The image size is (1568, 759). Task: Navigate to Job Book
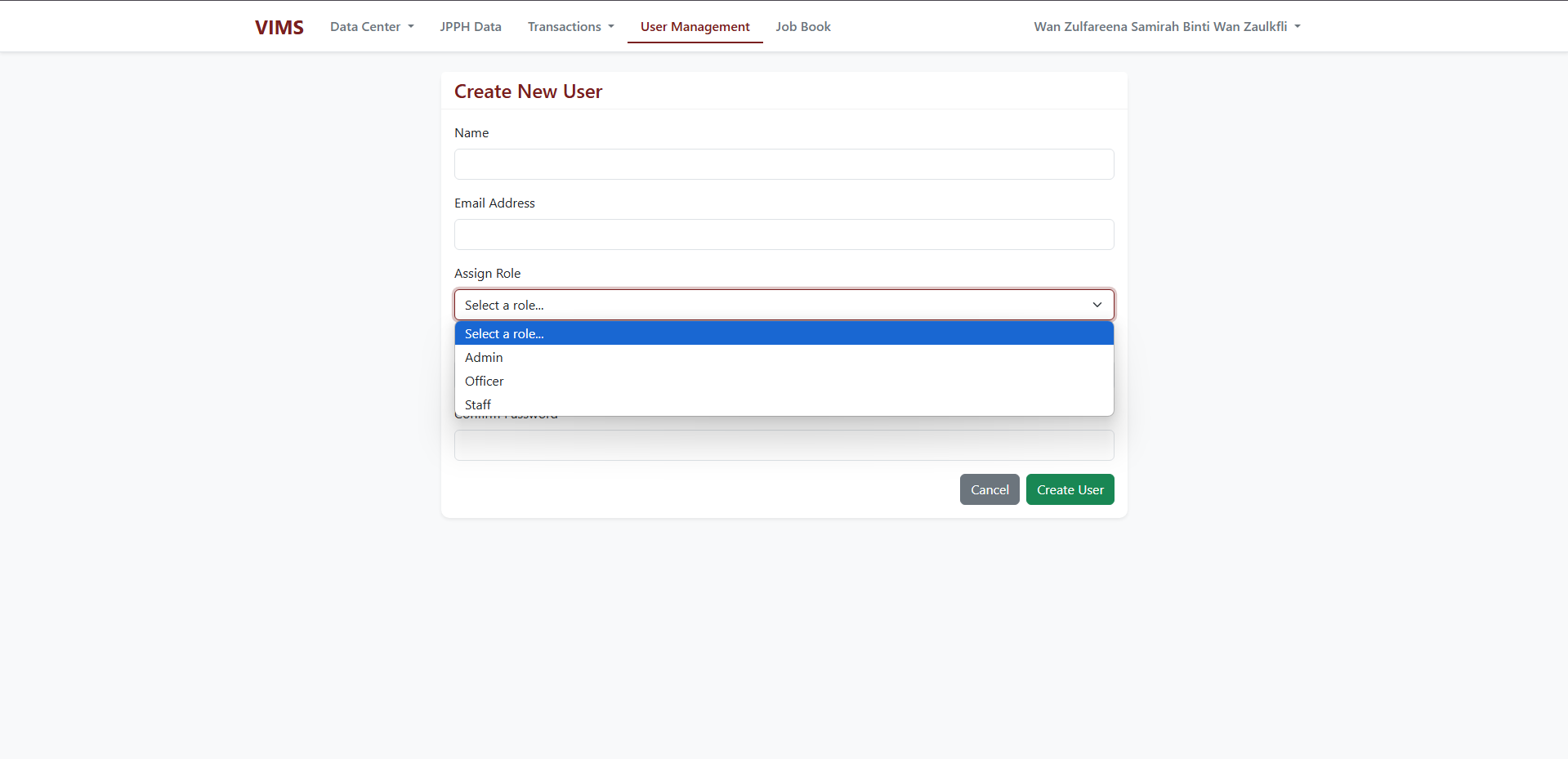[803, 27]
